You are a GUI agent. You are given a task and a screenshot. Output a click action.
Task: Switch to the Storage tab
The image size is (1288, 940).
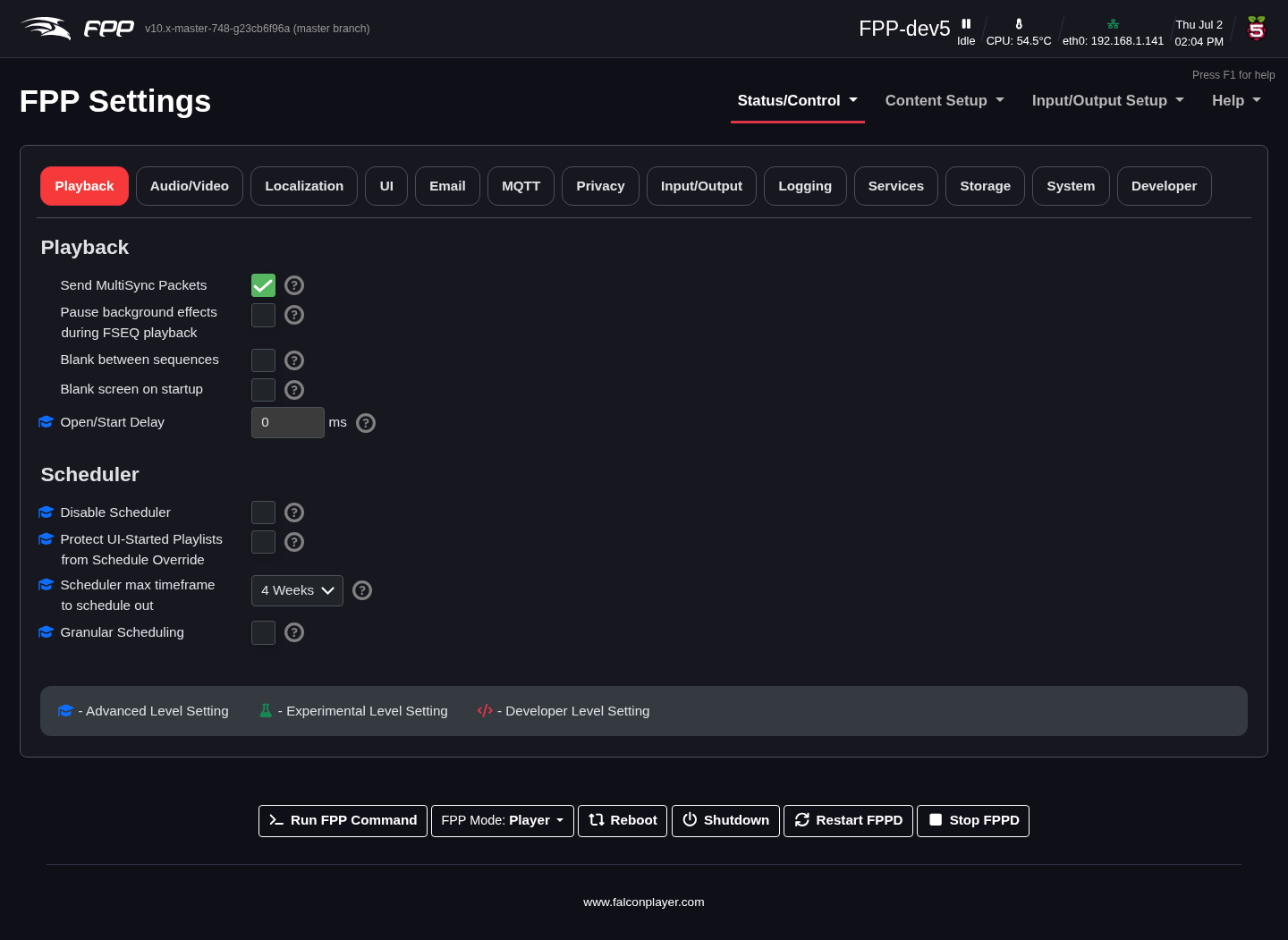tap(985, 186)
